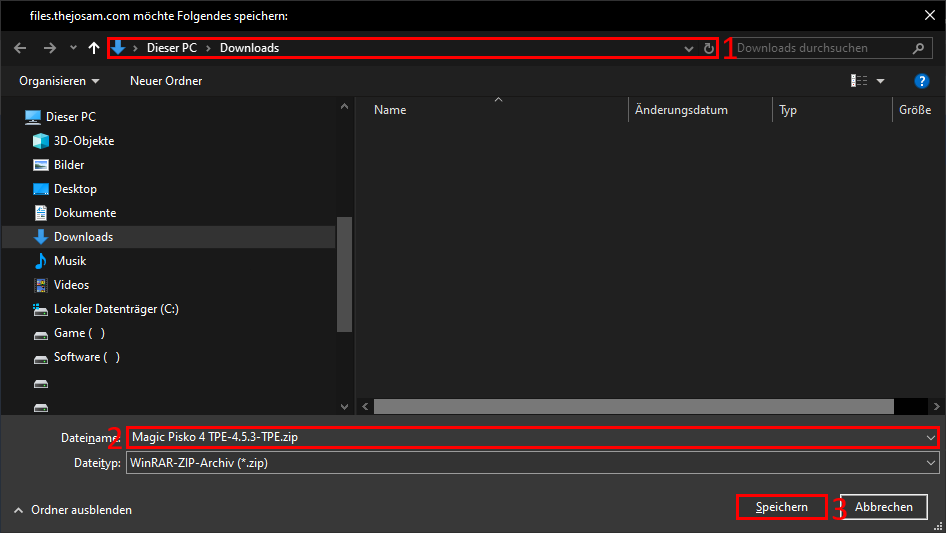
Task: Open the Organisieren menu
Action: click(x=59, y=81)
